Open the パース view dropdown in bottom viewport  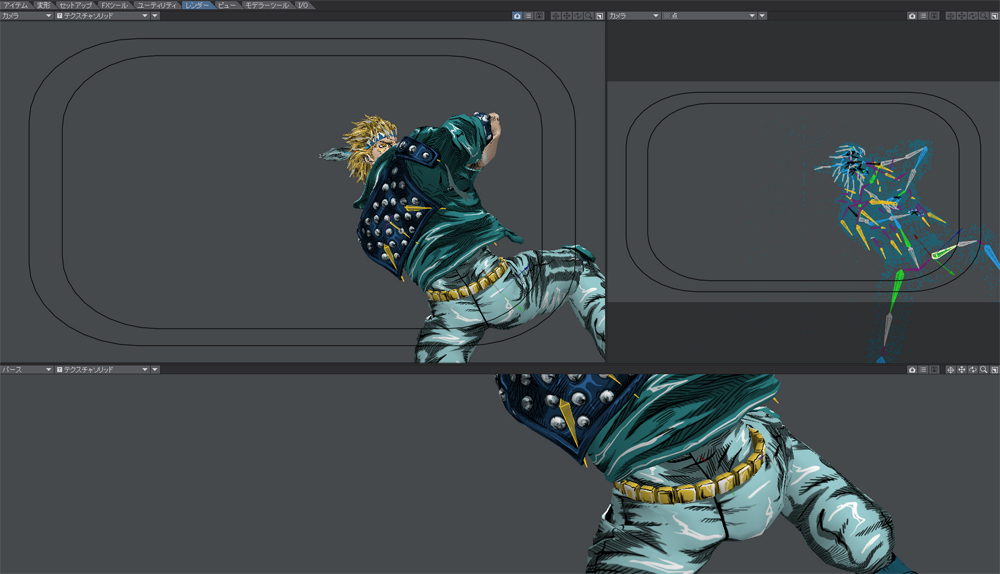(x=26, y=369)
